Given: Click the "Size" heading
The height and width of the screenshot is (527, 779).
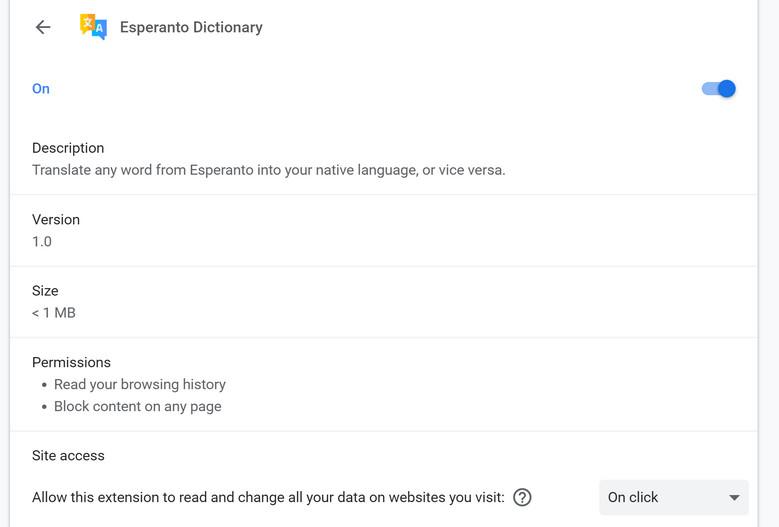Looking at the screenshot, I should pyautogui.click(x=46, y=291).
